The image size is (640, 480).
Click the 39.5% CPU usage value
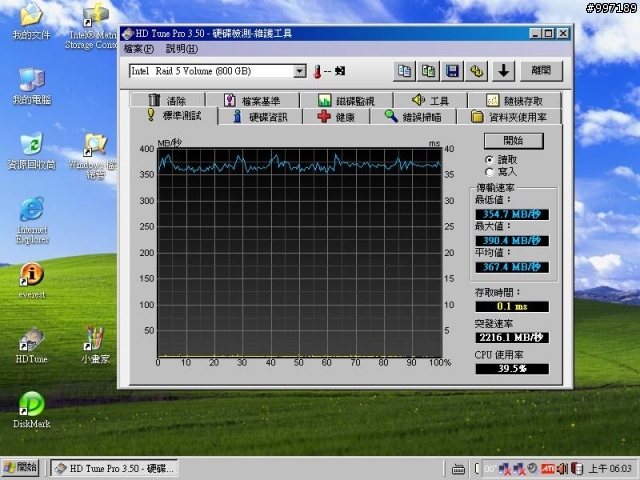click(x=512, y=369)
